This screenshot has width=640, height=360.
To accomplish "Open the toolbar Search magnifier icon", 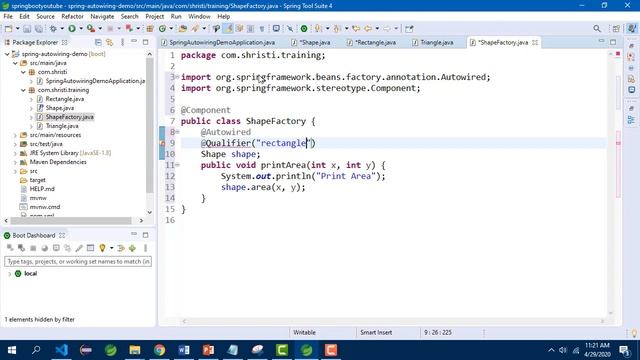I will pyautogui.click(x=597, y=29).
